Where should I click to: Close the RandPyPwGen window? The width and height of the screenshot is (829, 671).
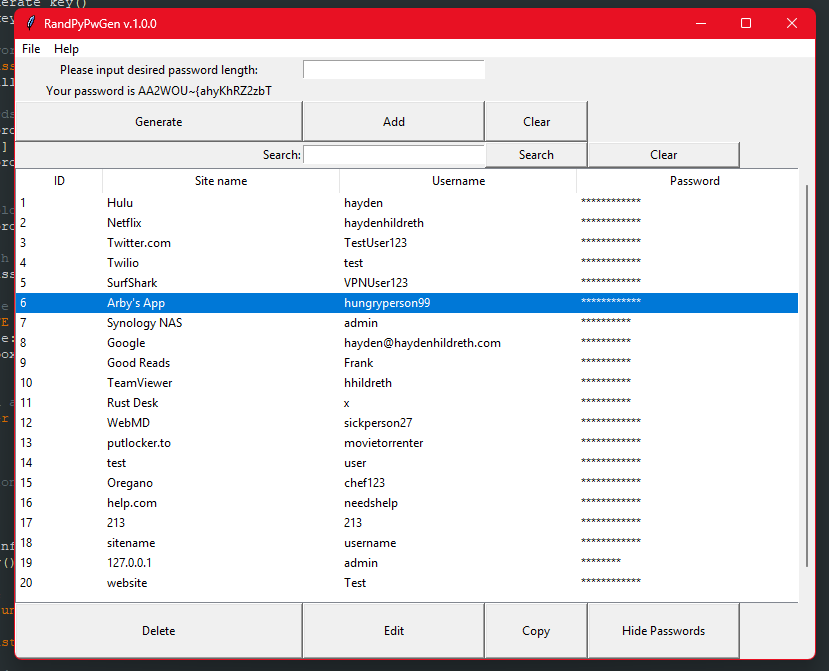tap(791, 23)
